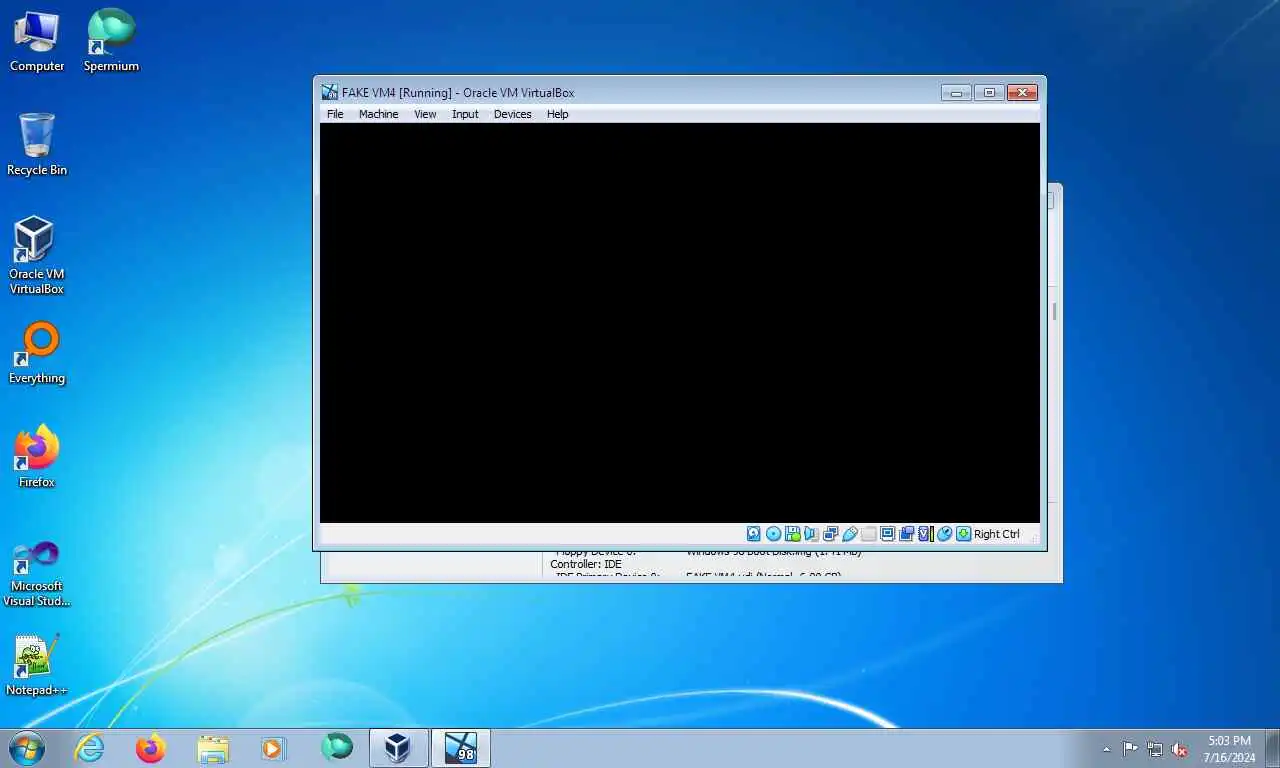1280x768 pixels.
Task: Select the Recycle Bin desktop icon
Action: pos(37,145)
